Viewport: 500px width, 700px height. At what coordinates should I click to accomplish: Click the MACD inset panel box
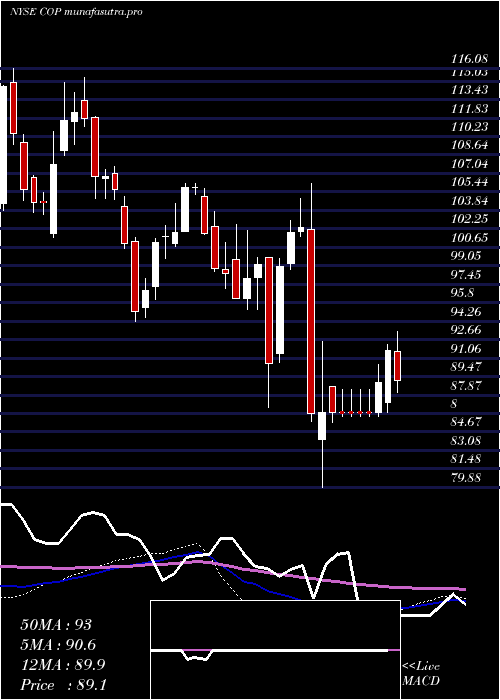[x=275, y=650]
